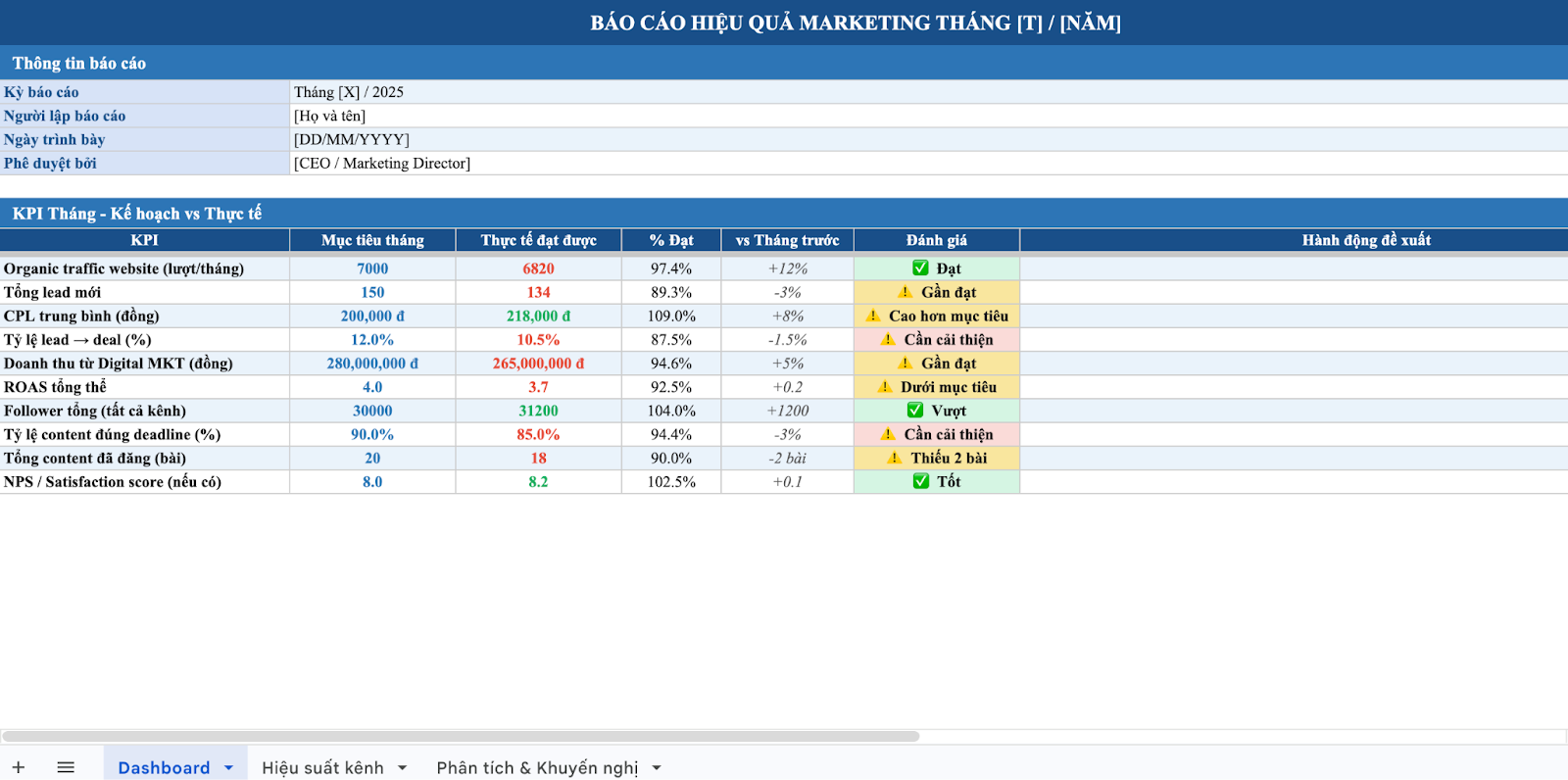Click the report title header cell
1568x780 pixels.
(855, 23)
